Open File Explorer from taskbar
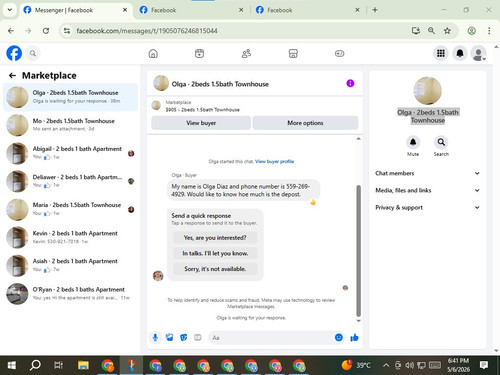The image size is (500, 375). (83, 365)
